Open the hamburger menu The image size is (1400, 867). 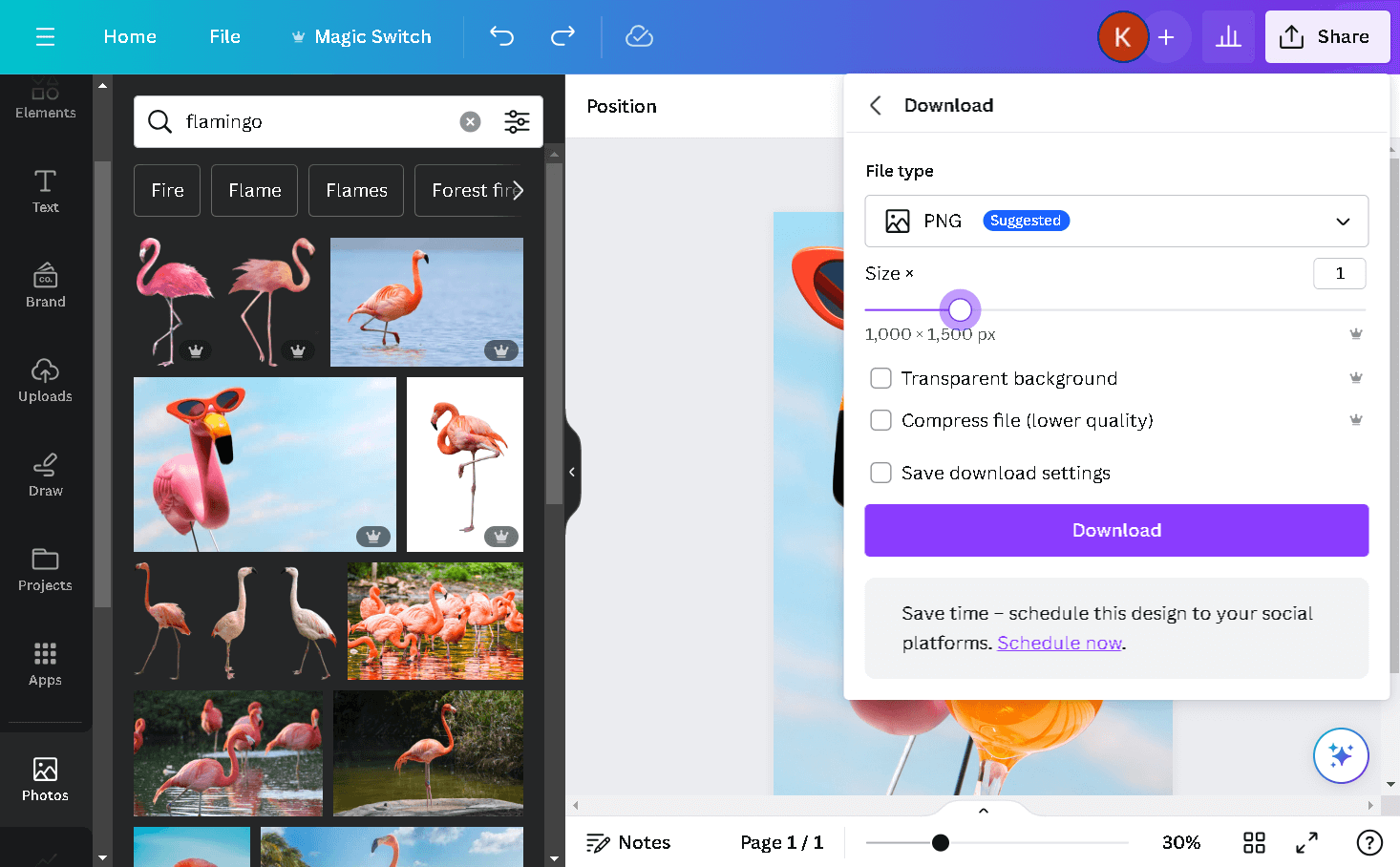44,36
